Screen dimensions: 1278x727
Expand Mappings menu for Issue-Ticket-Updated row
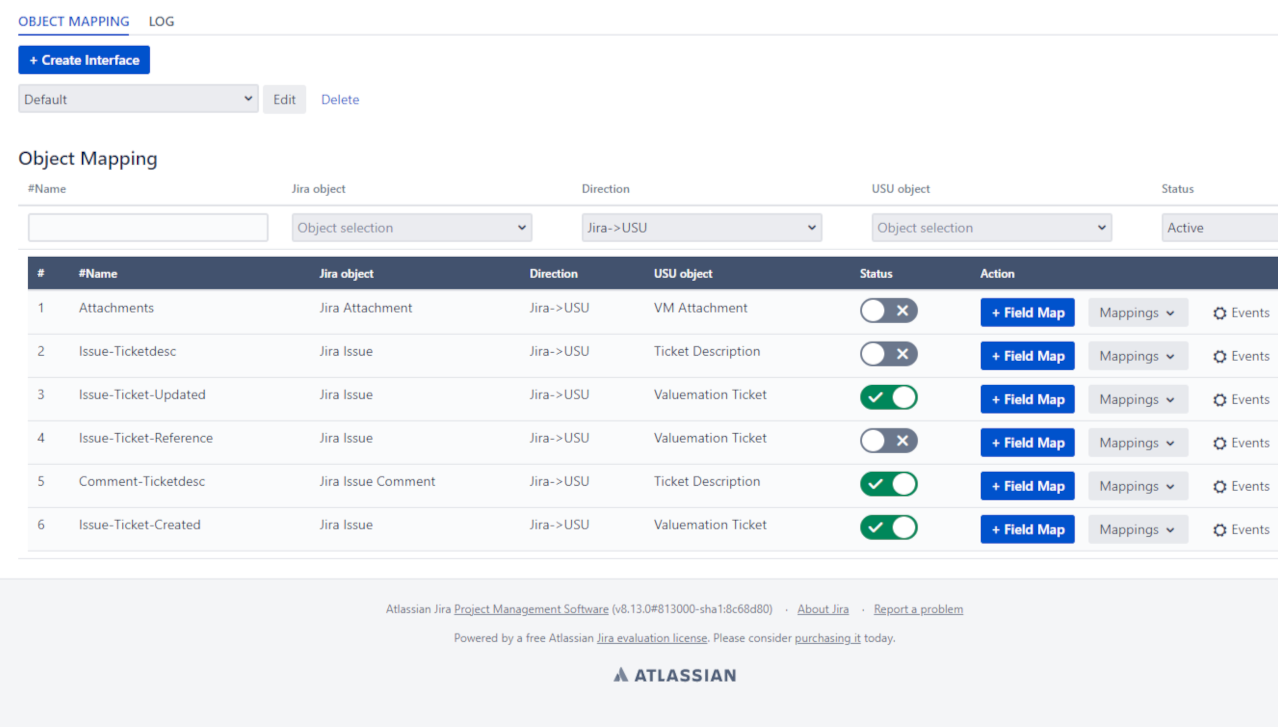click(x=1138, y=399)
